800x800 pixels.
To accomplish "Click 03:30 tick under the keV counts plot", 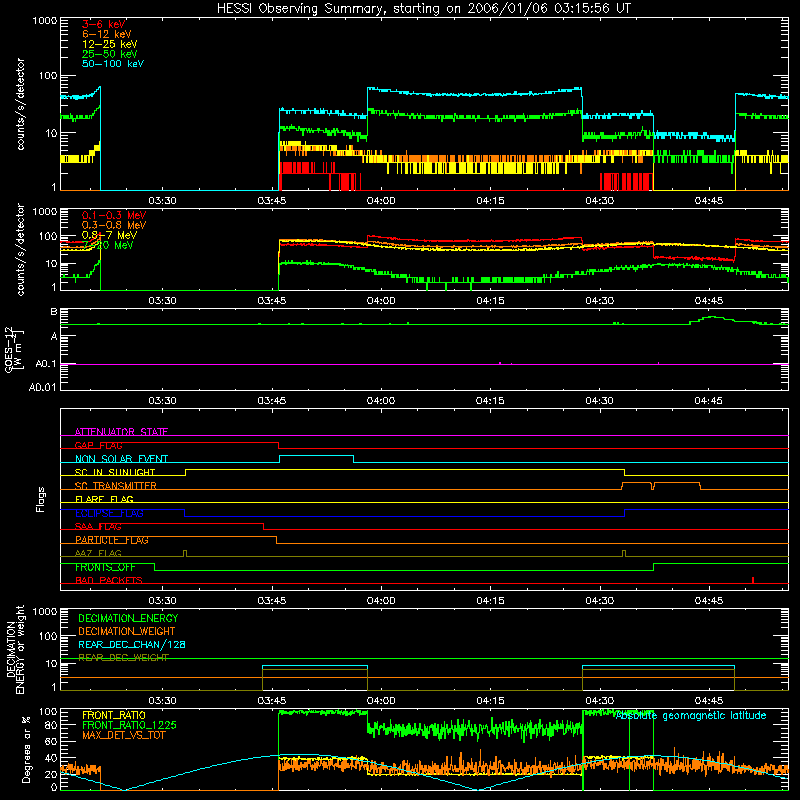I will pos(162,201).
